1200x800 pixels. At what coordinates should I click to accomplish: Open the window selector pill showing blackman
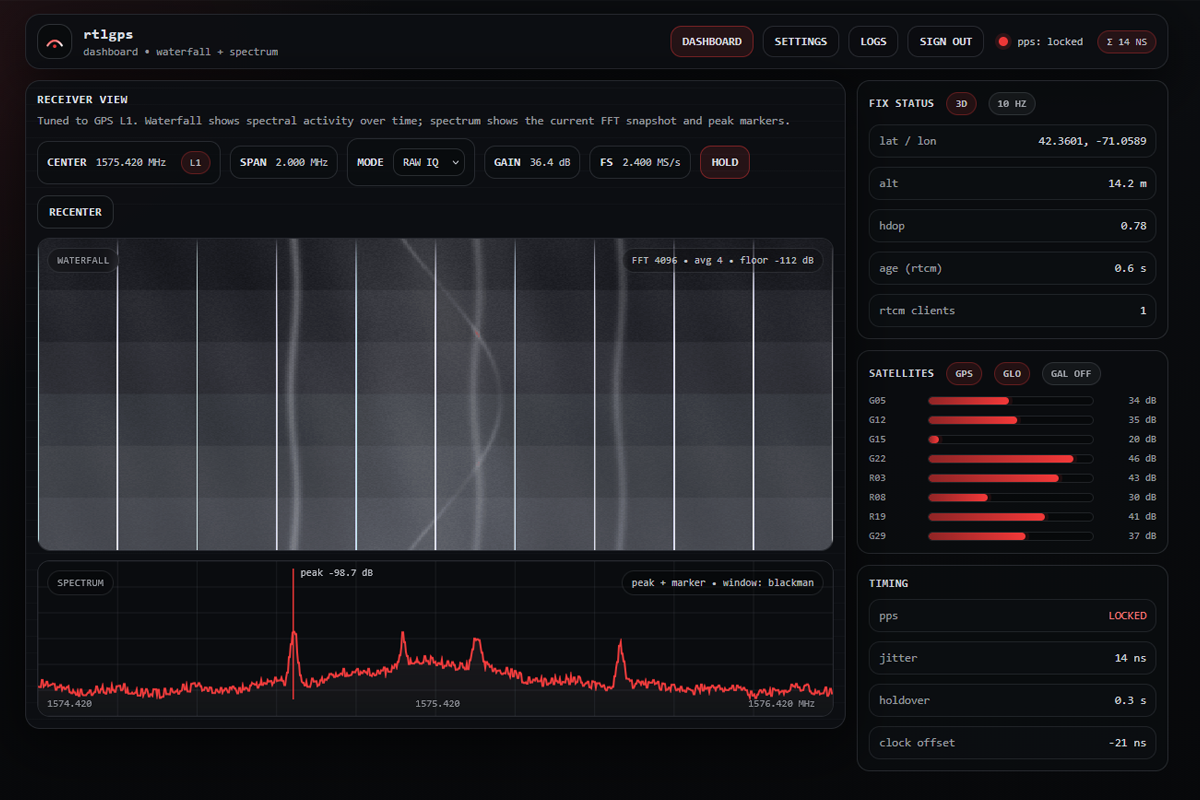tap(722, 582)
